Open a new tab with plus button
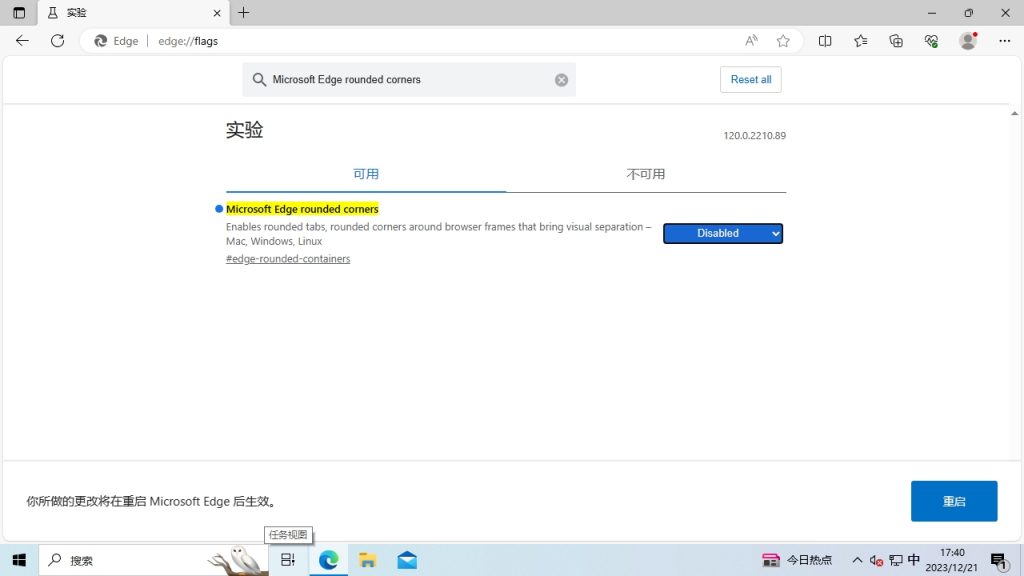 244,12
